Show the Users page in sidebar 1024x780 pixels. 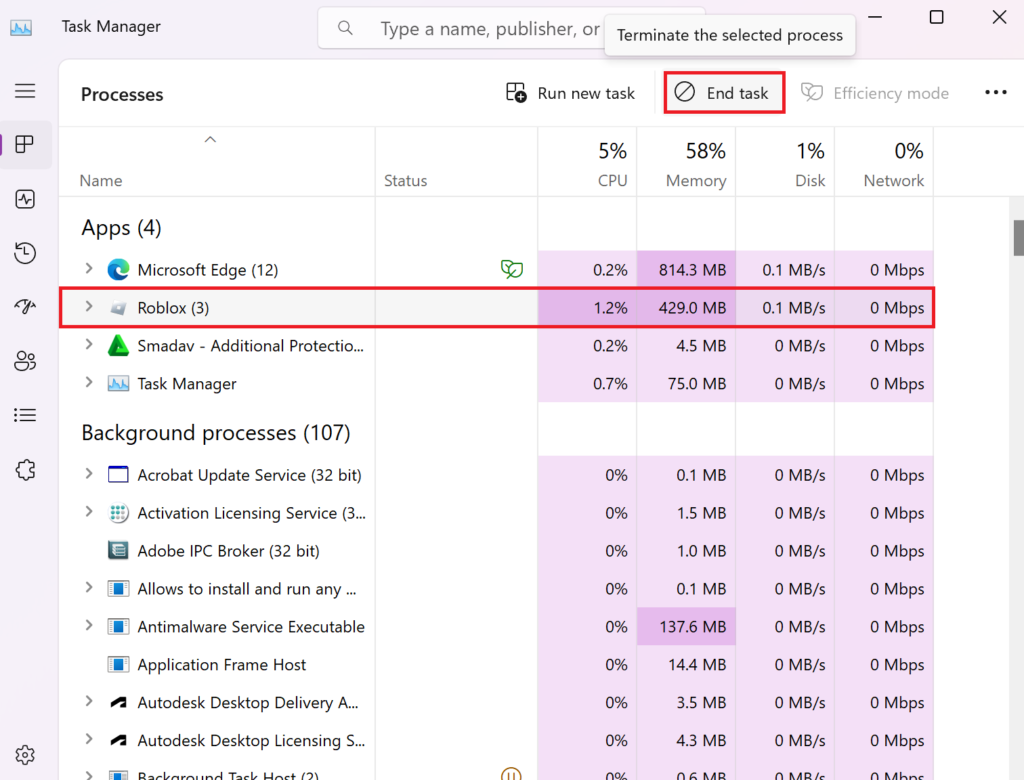(25, 361)
